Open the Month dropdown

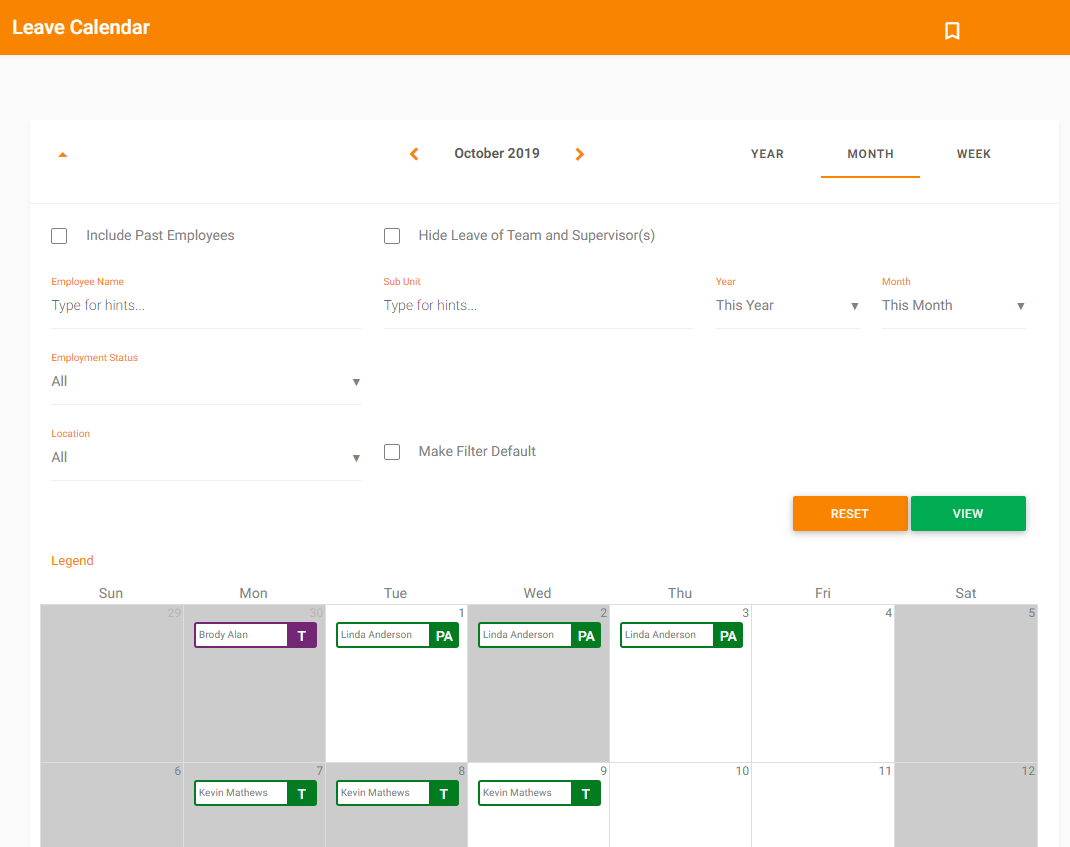(953, 306)
